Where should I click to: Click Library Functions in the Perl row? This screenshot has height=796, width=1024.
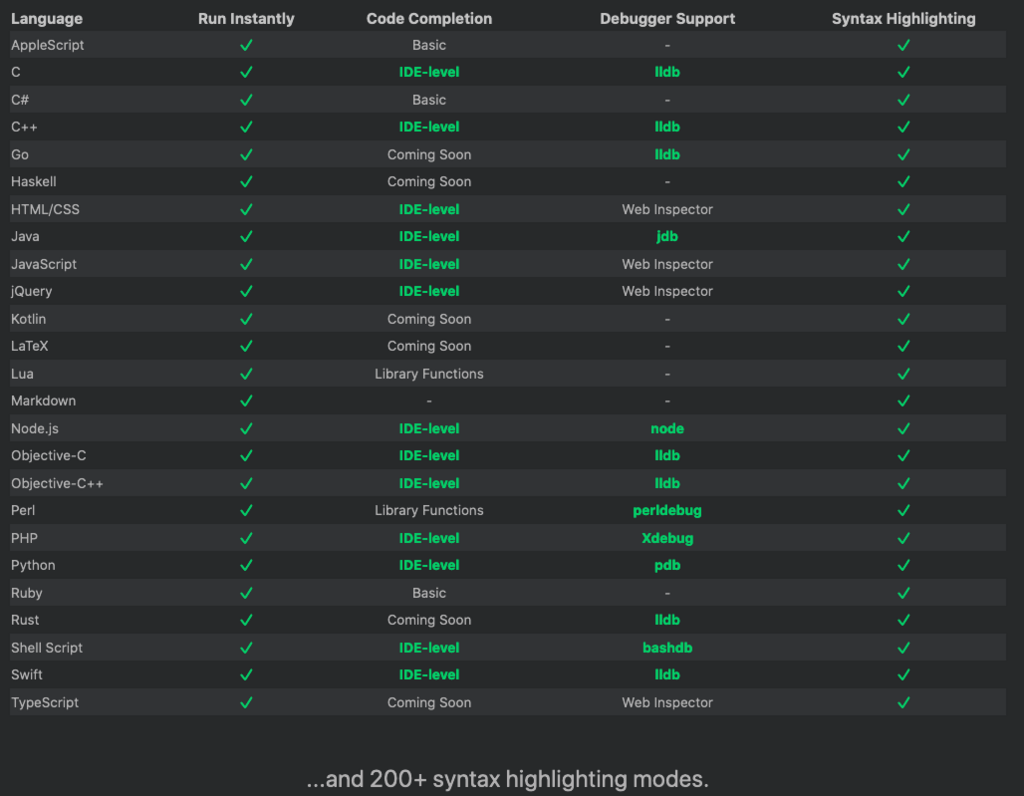[x=429, y=511]
